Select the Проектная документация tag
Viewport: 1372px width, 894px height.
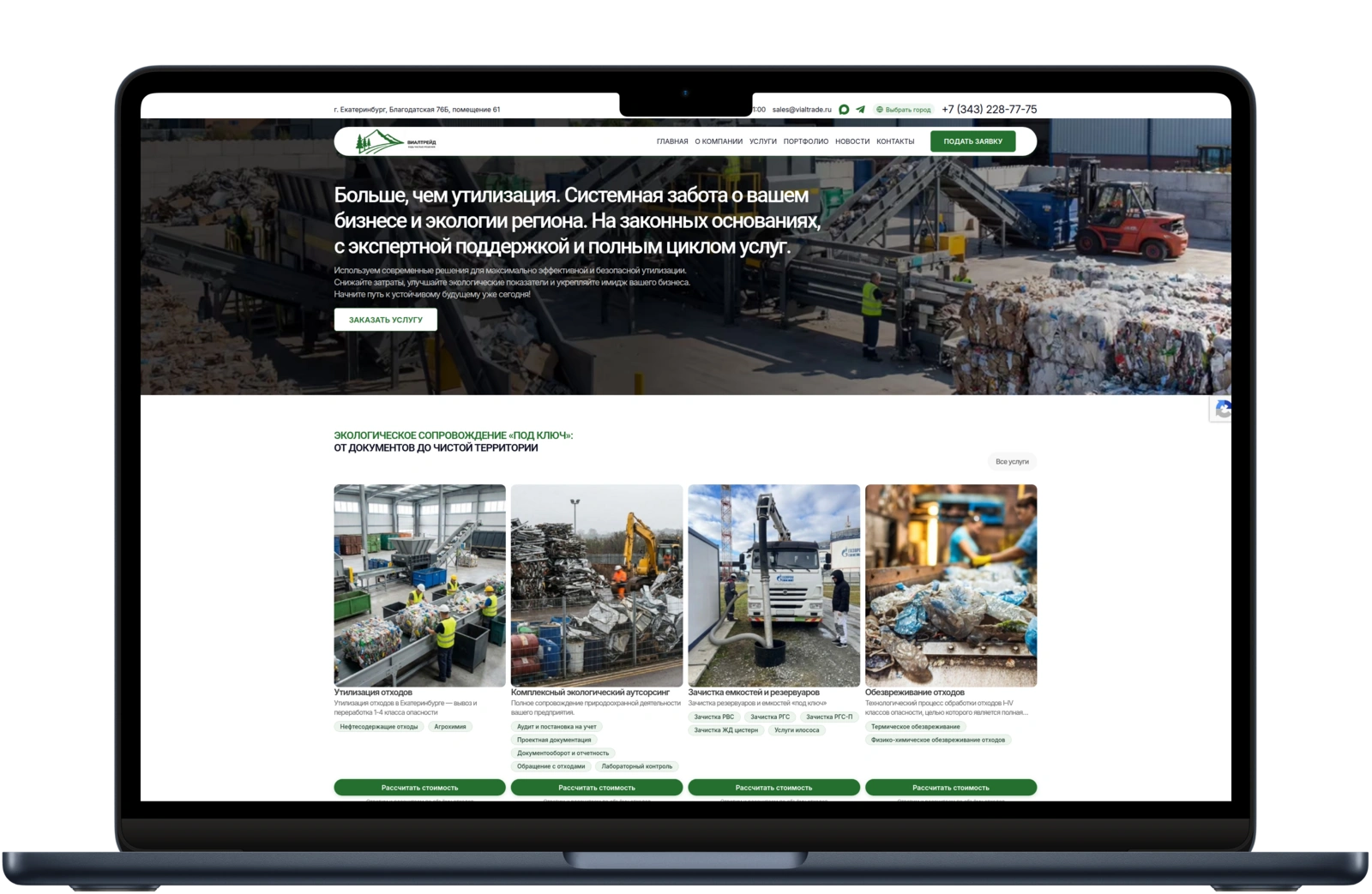tap(554, 740)
